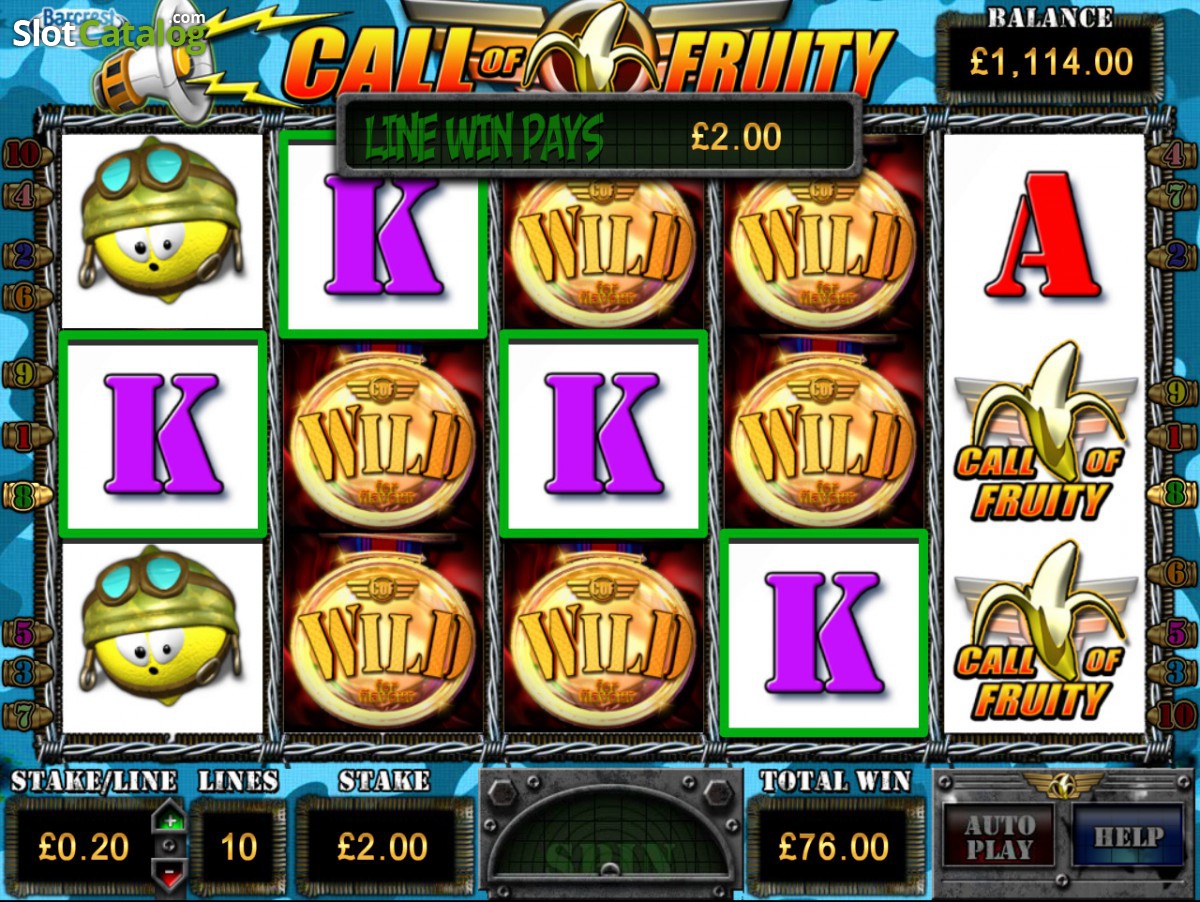The width and height of the screenshot is (1200, 902).
Task: Click the Line Win Pays banner
Action: 599,136
